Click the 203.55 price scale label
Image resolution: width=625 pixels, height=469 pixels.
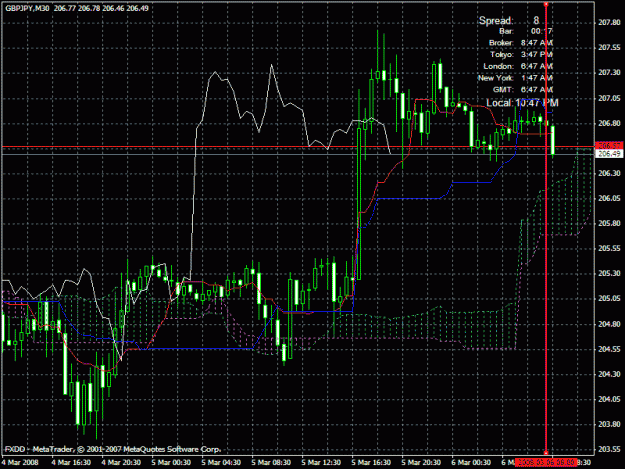click(609, 449)
